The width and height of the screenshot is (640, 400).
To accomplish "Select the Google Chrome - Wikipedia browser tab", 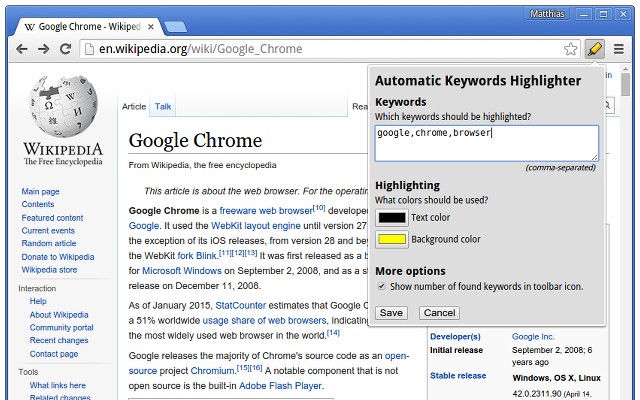I will tap(89, 27).
